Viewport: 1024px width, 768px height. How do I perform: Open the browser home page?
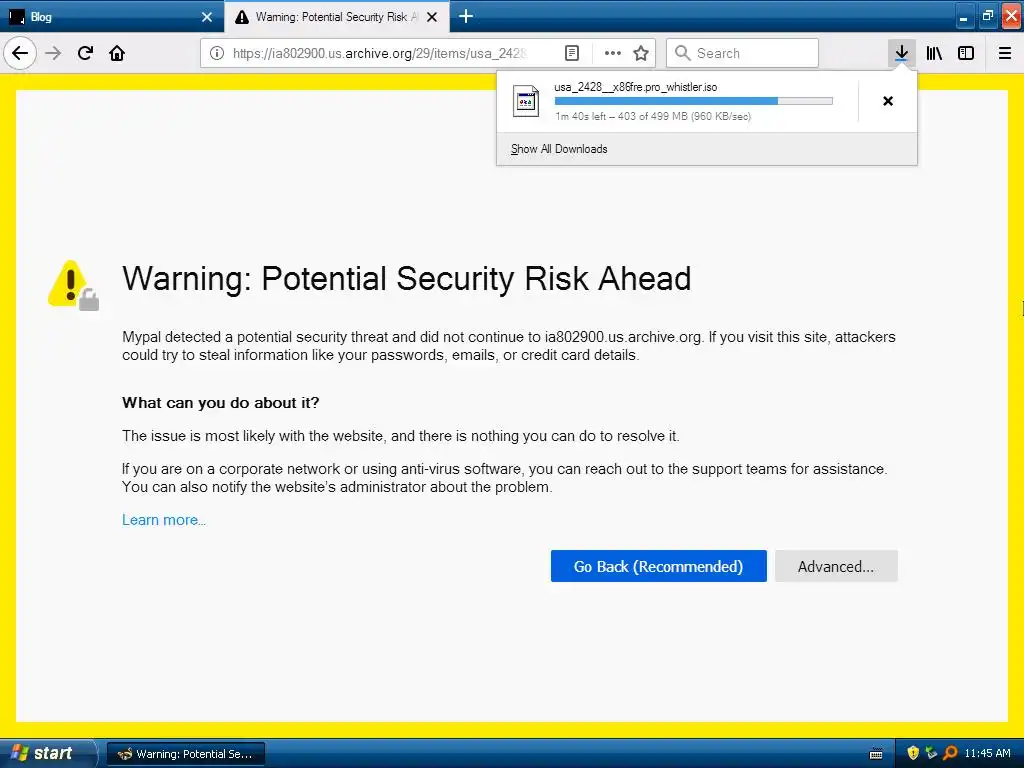tap(117, 53)
